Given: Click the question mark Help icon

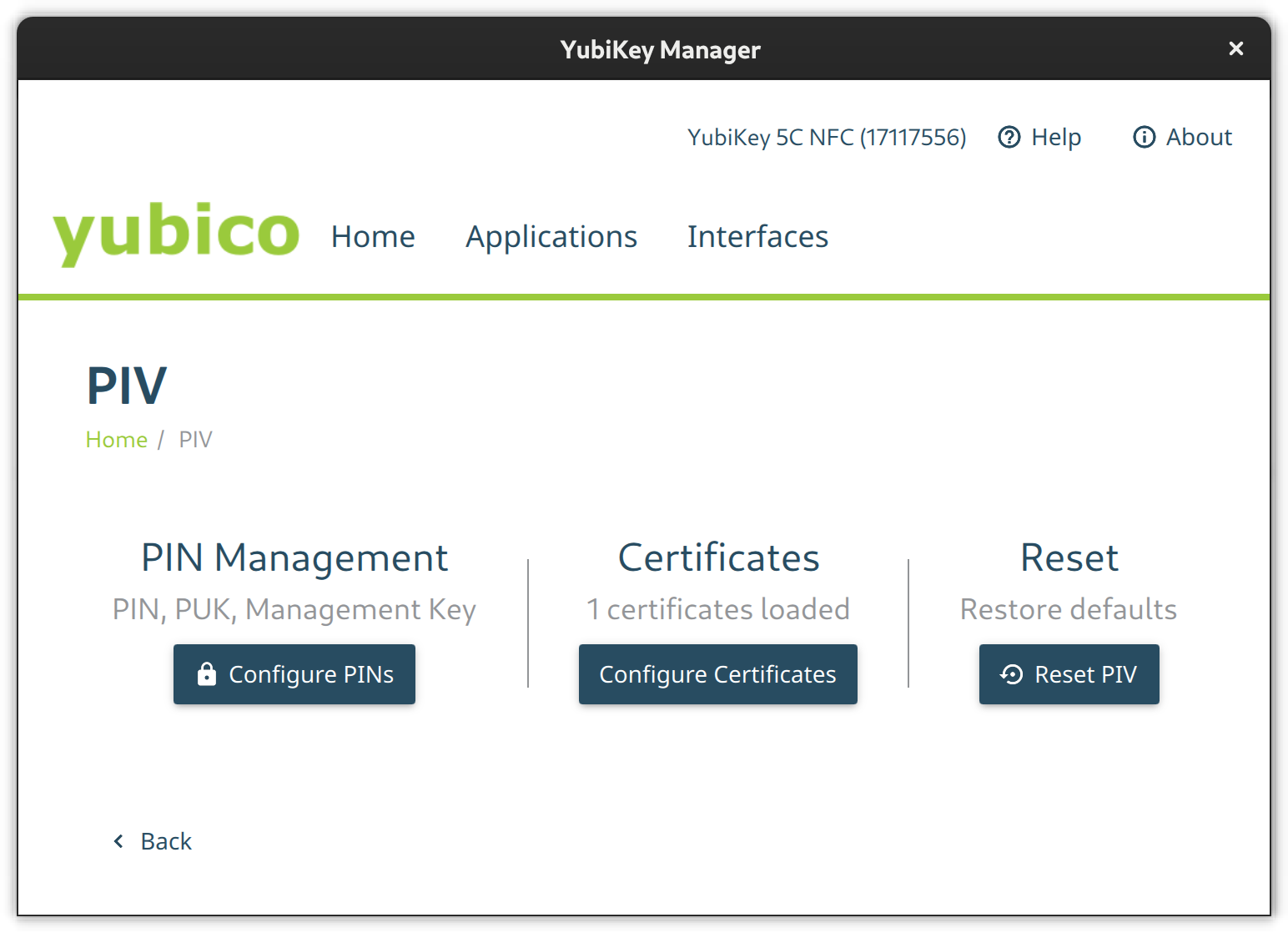Looking at the screenshot, I should [x=1009, y=137].
